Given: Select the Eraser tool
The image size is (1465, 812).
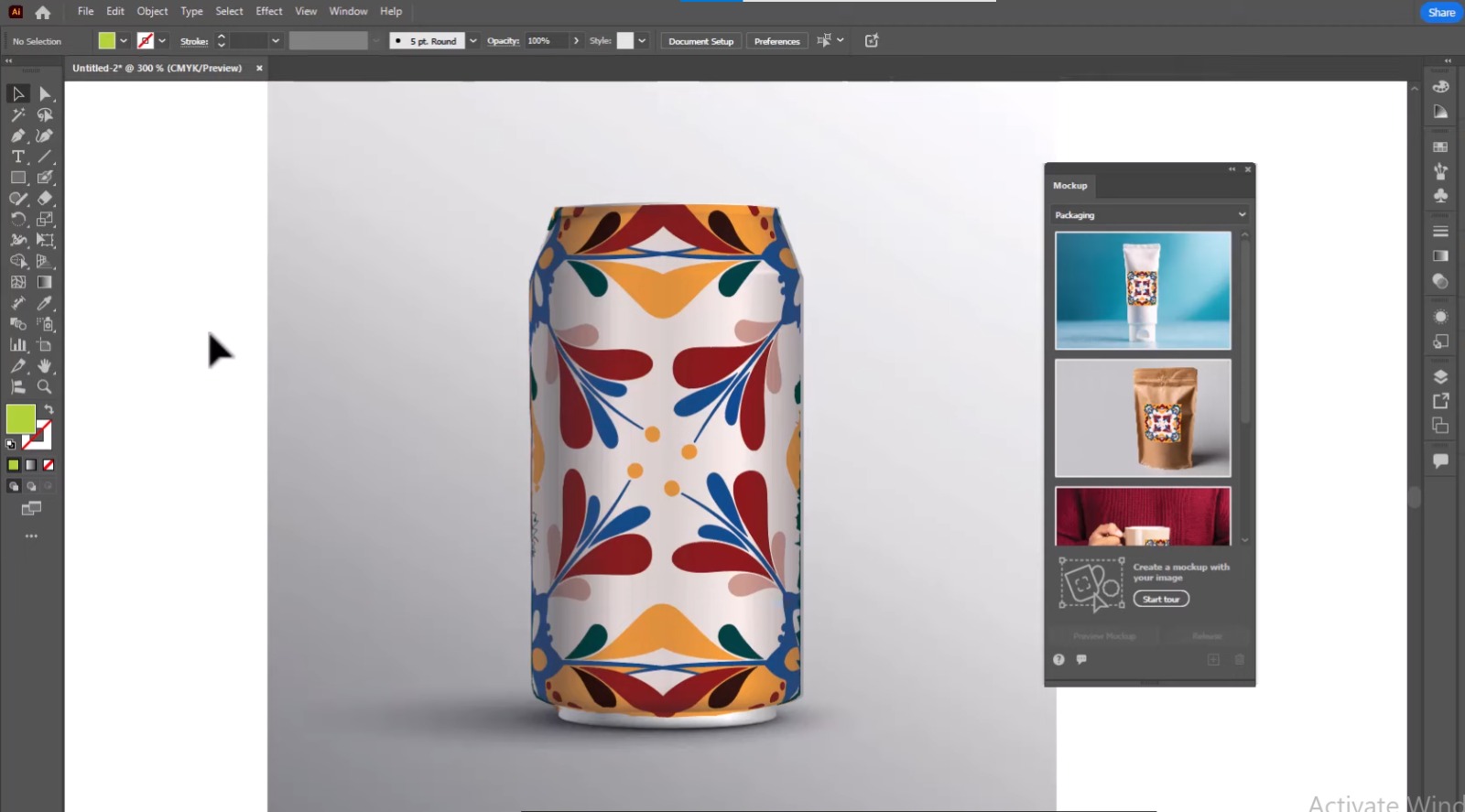Looking at the screenshot, I should [45, 199].
